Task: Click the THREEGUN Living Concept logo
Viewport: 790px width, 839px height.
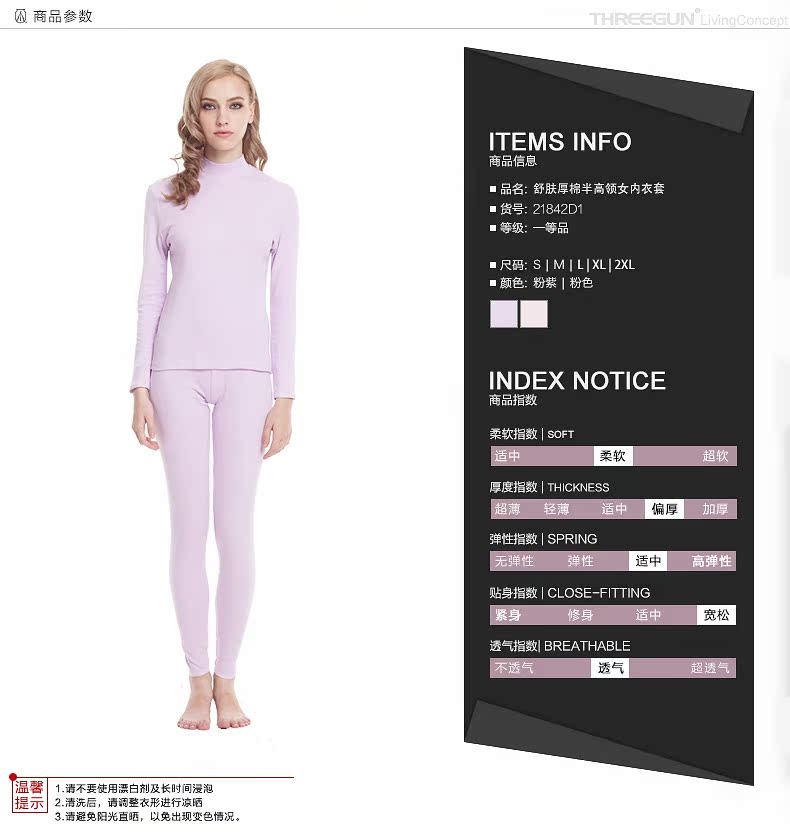Action: coord(688,19)
